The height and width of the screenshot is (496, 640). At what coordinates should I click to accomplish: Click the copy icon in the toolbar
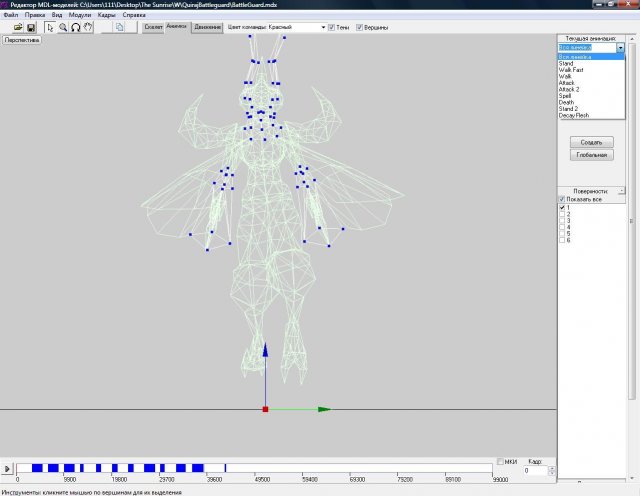click(120, 27)
